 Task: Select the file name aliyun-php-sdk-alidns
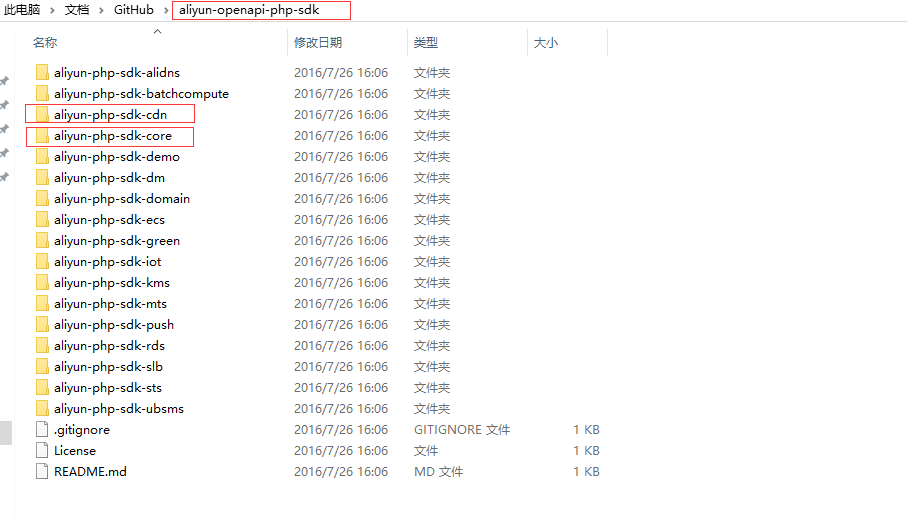(117, 72)
